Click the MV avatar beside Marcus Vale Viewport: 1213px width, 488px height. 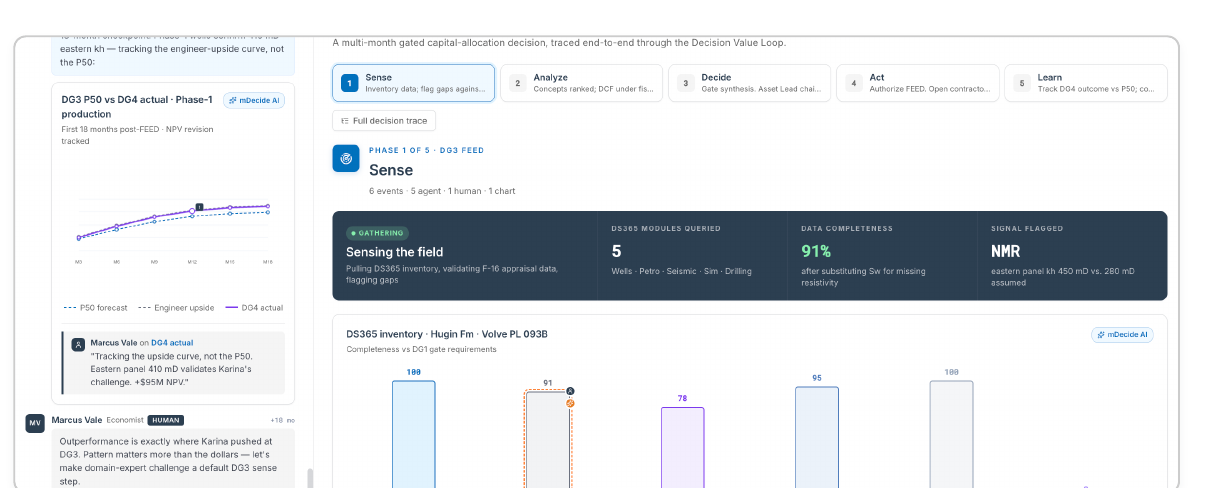(35, 423)
